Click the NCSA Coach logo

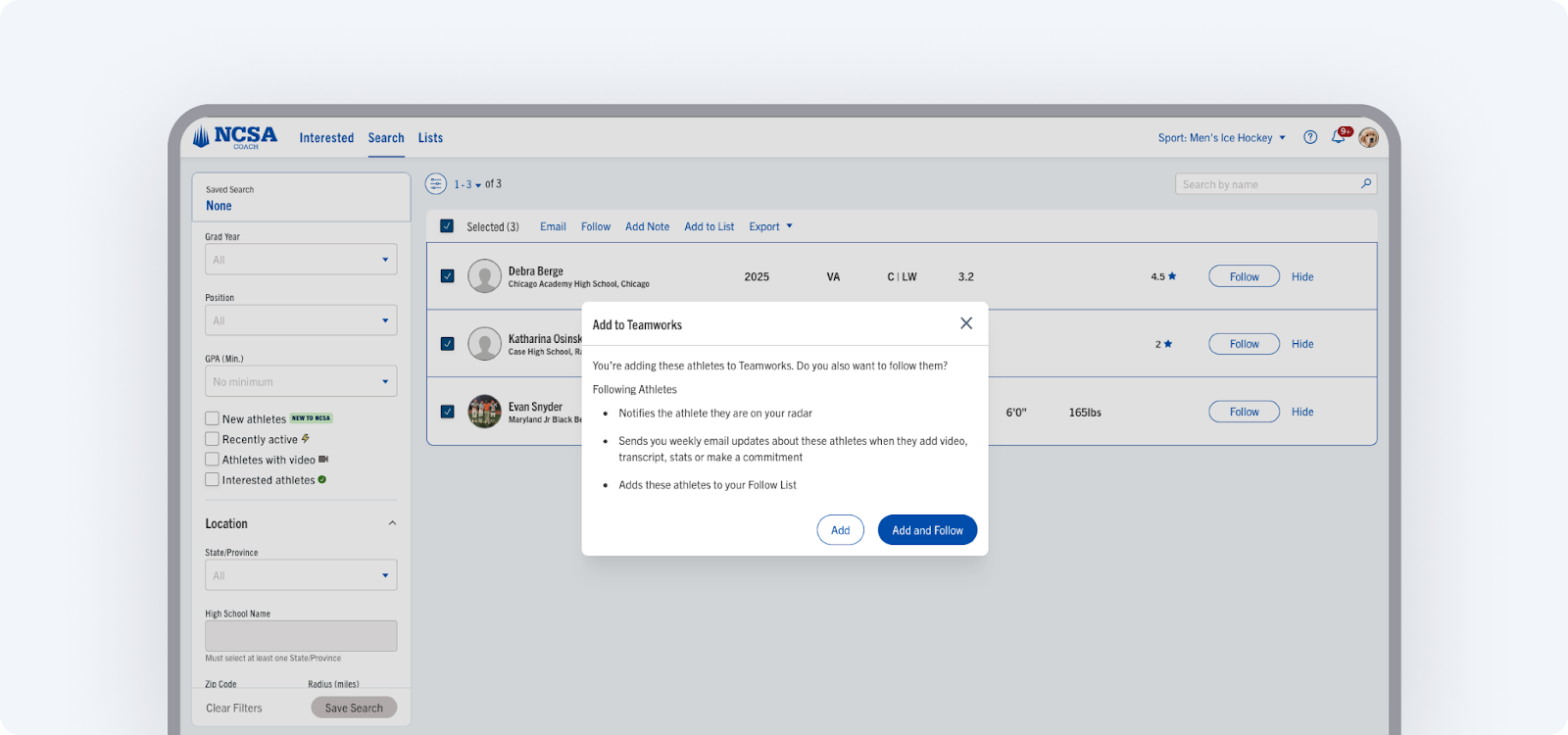click(x=235, y=137)
